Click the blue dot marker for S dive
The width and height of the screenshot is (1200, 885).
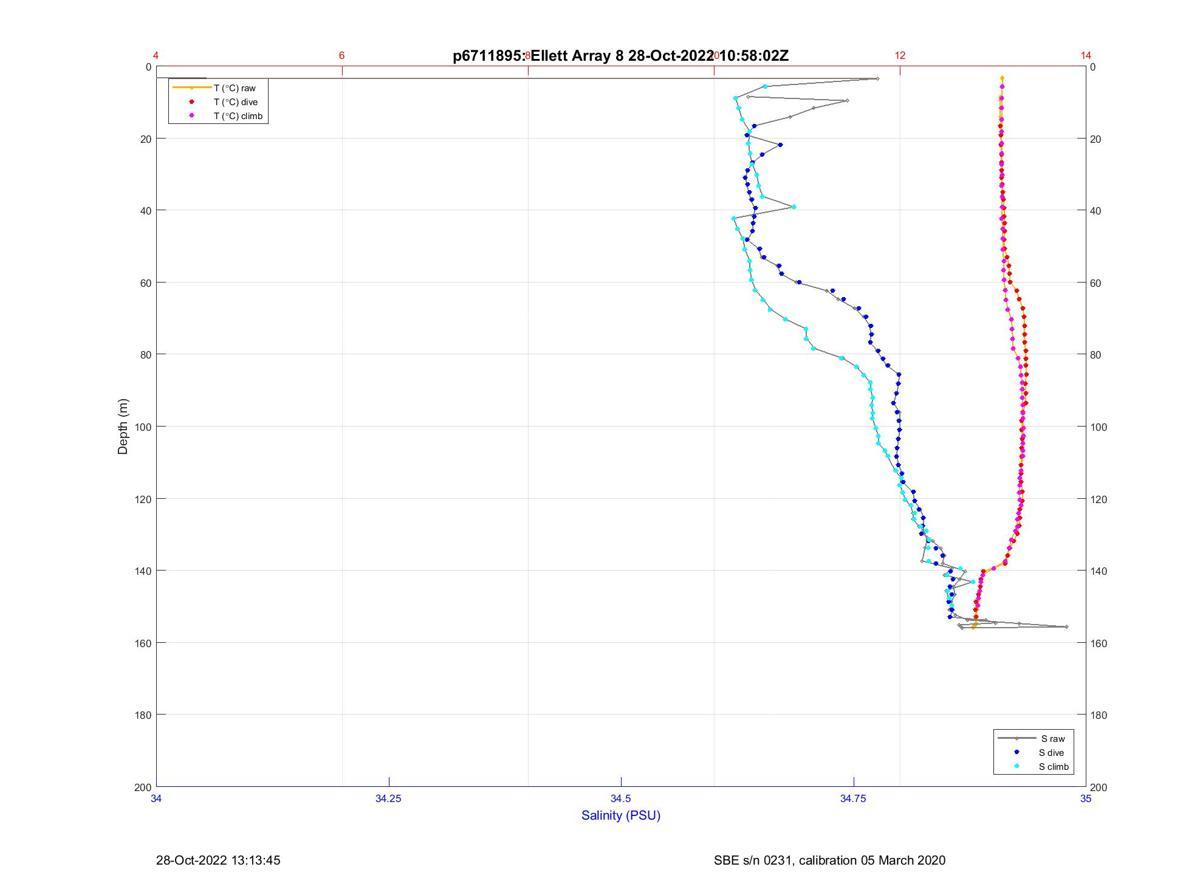click(x=1017, y=752)
